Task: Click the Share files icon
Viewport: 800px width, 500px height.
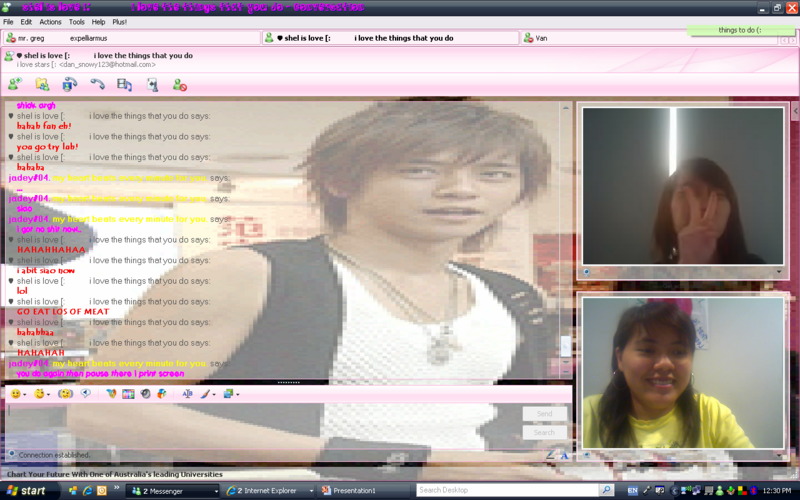Action: 42,85
